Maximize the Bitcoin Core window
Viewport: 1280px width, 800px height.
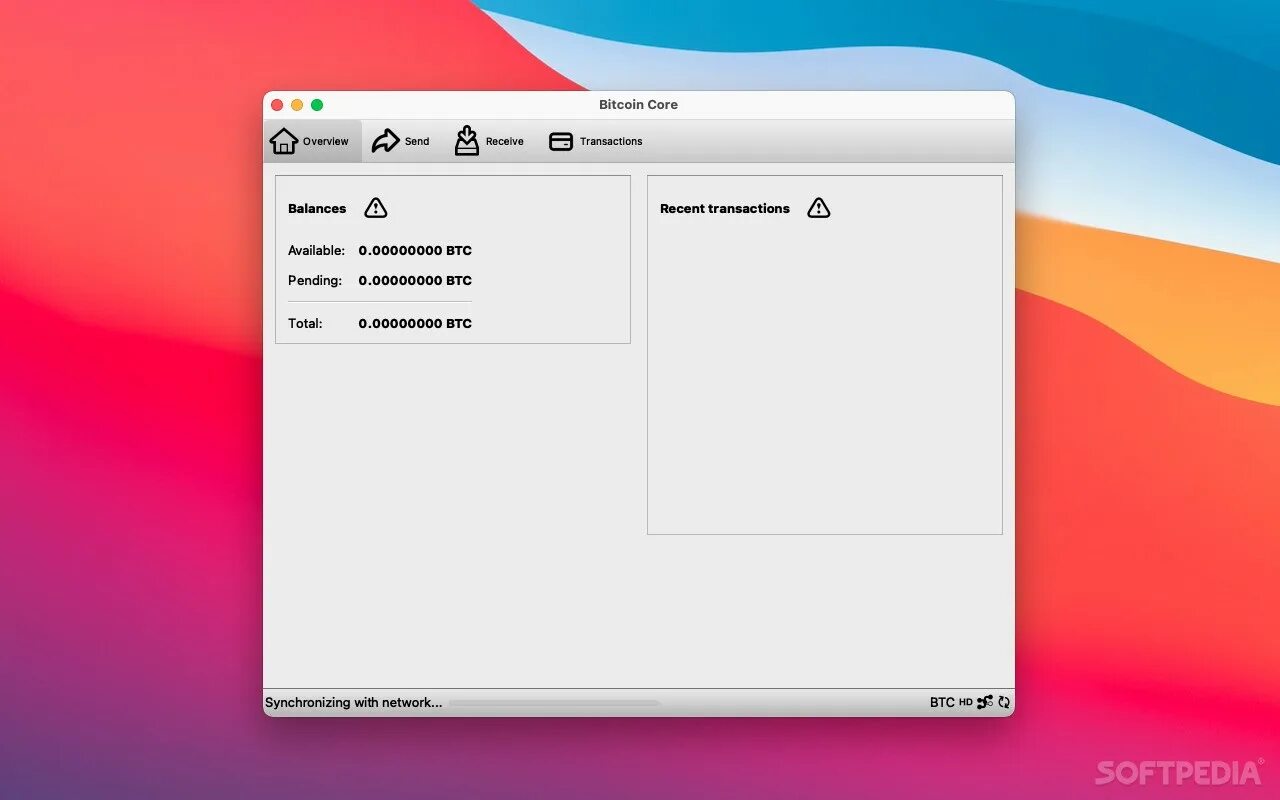coord(317,105)
